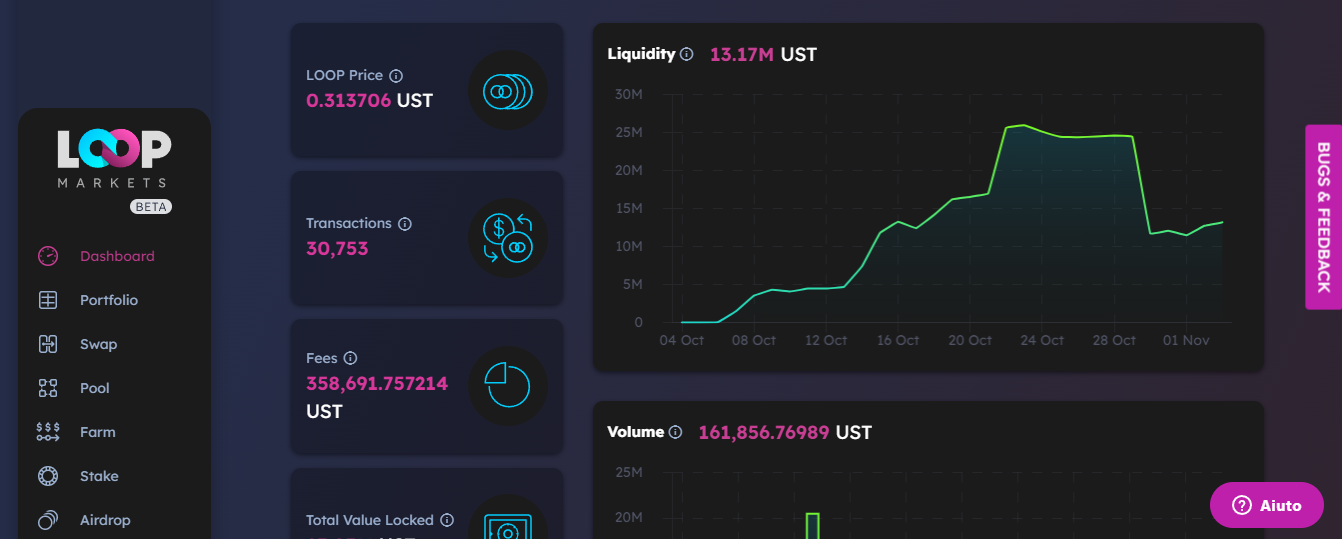Screen dimensions: 1342x539
Task: Go to the Airdrop page
Action: pyautogui.click(x=105, y=520)
